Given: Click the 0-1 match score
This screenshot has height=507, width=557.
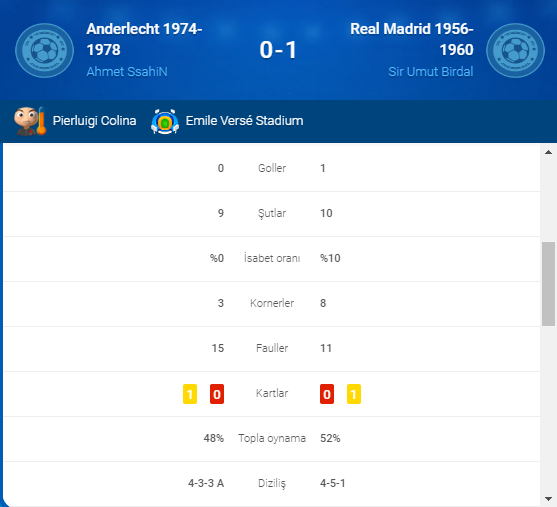Looking at the screenshot, I should point(278,50).
